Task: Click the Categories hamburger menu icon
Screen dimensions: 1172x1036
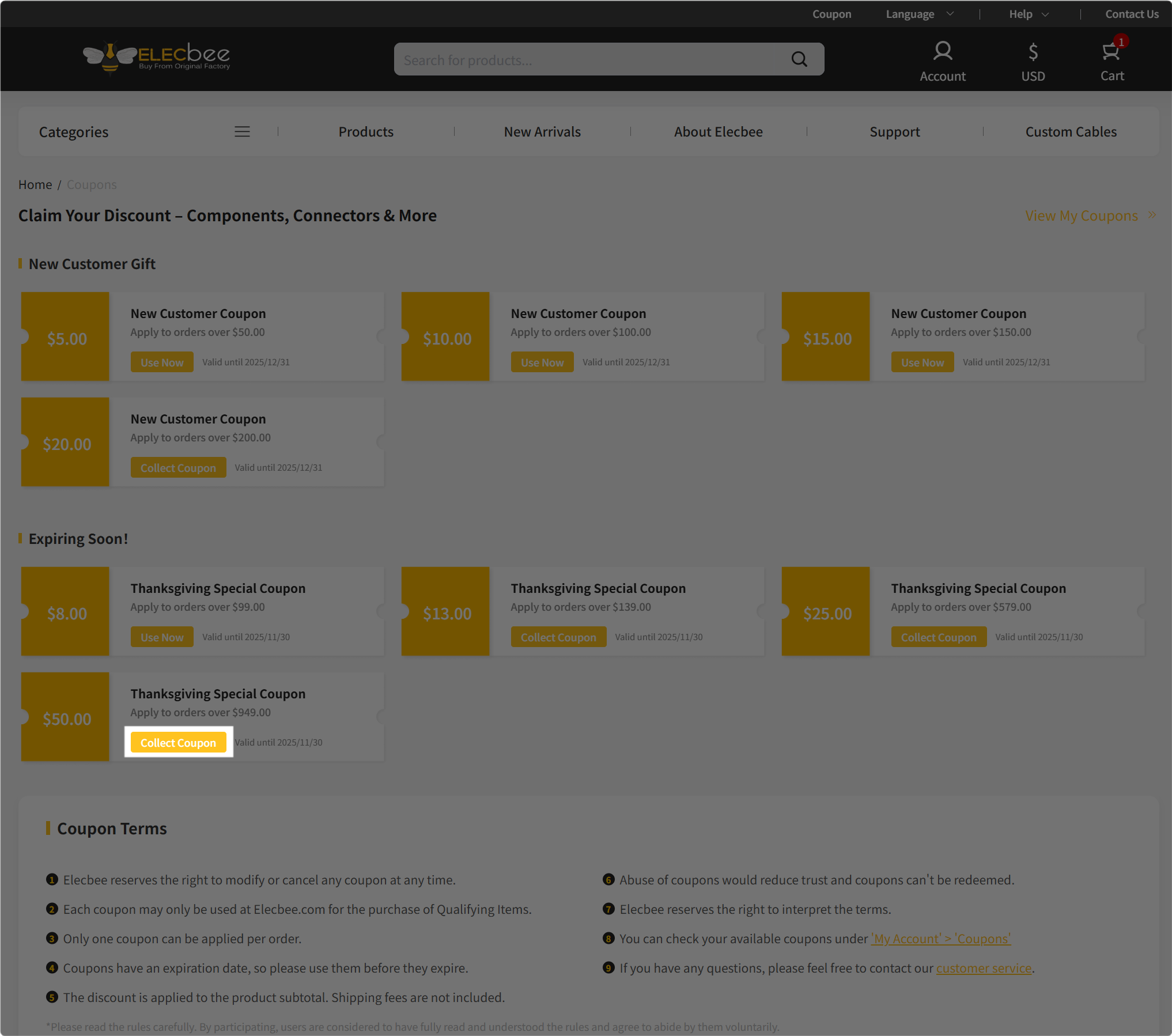Action: tap(242, 132)
